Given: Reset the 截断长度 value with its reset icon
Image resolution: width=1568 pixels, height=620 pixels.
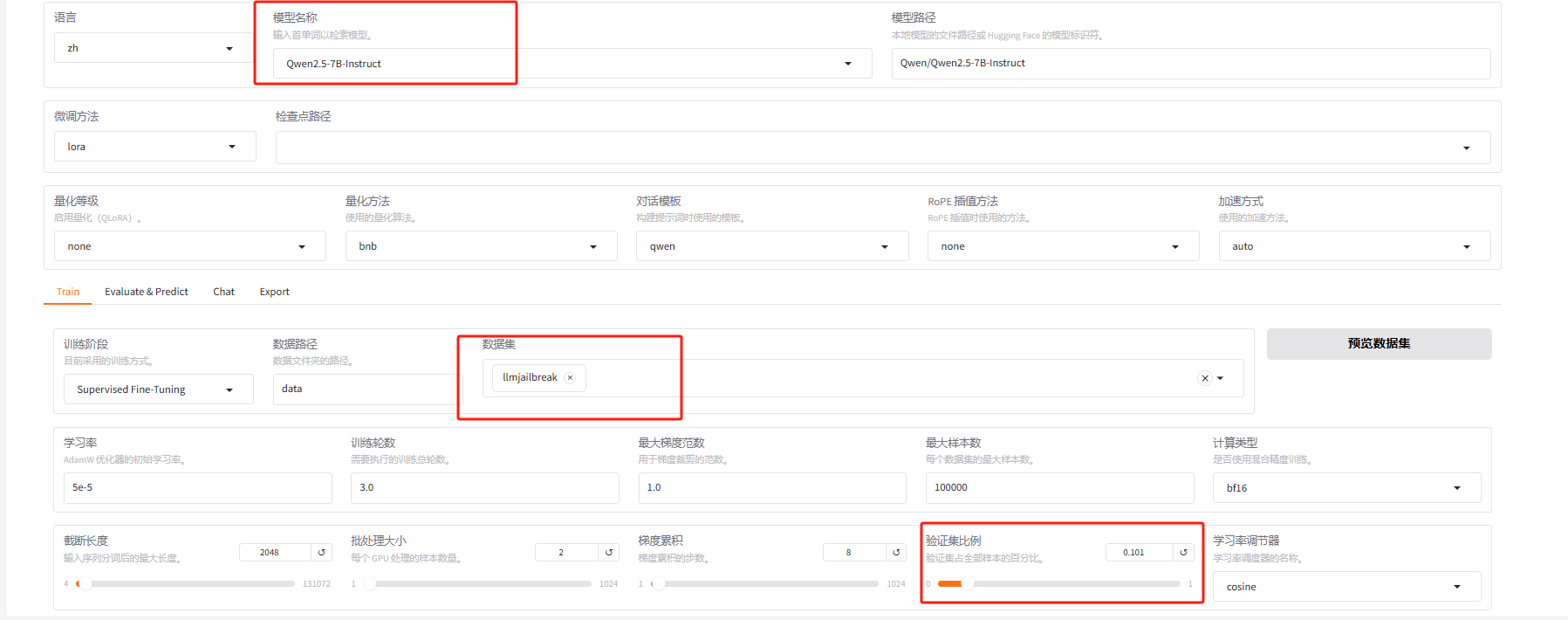Looking at the screenshot, I should click(321, 553).
